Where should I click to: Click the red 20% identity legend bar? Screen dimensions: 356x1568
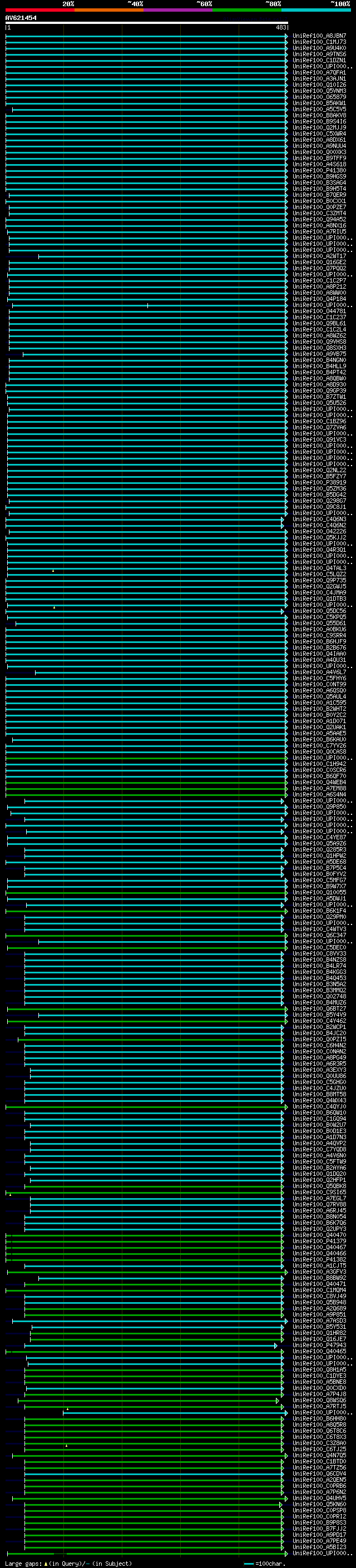39,10
